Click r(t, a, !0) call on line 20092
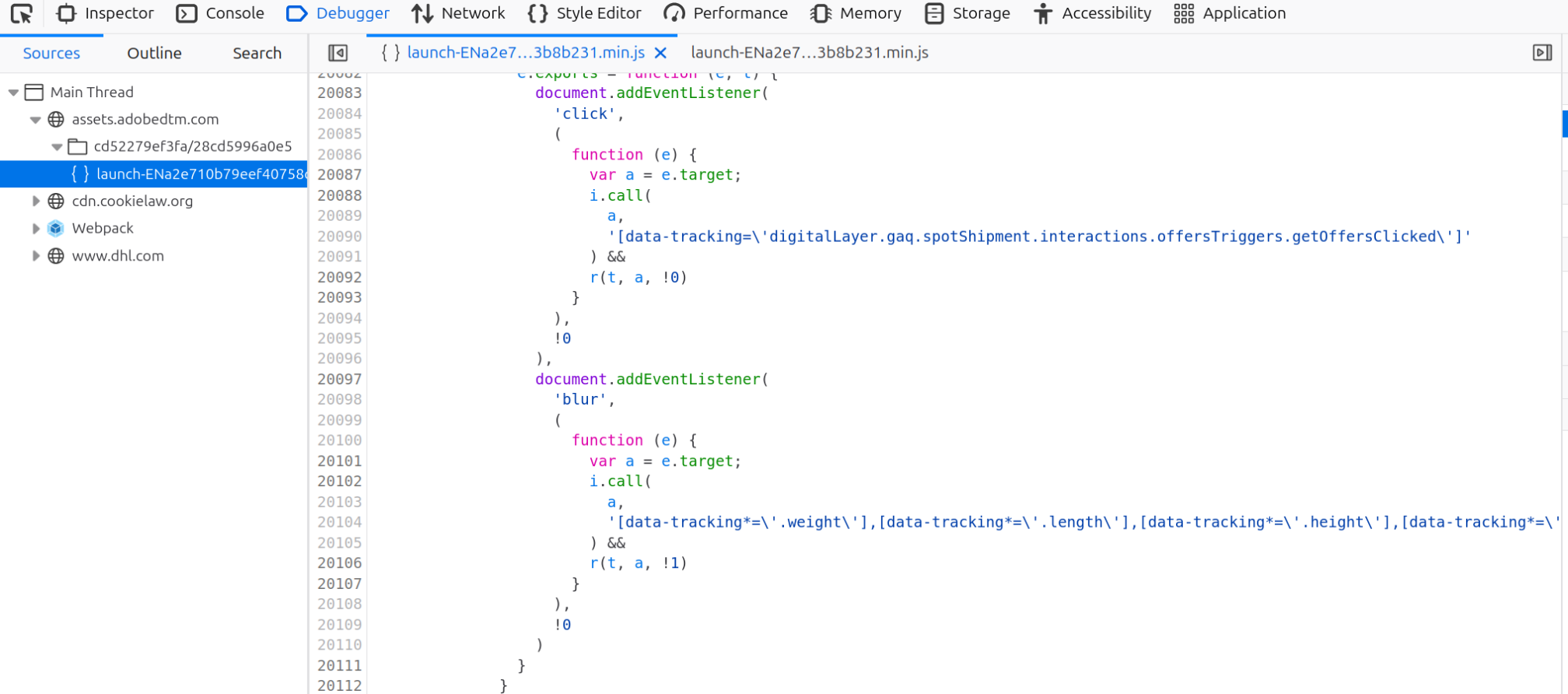The height and width of the screenshot is (694, 1568). point(639,277)
